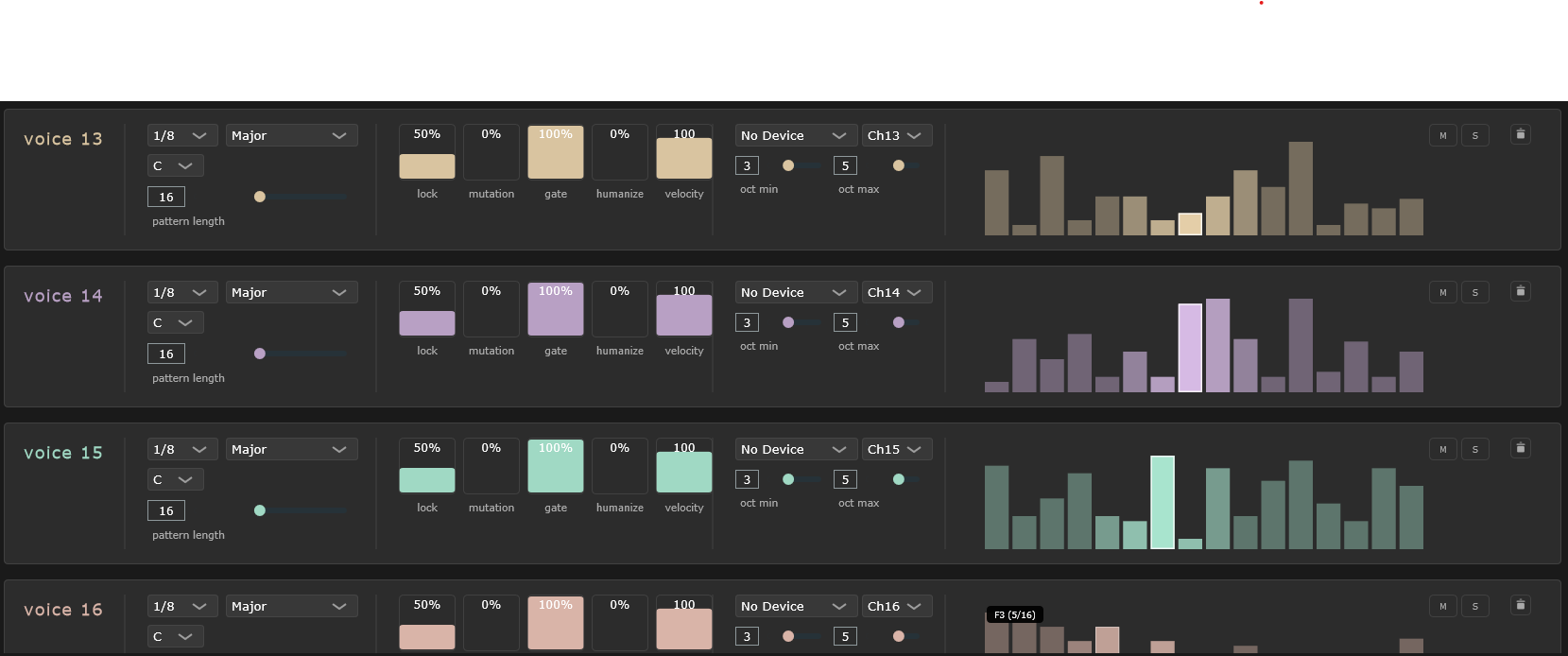
Task: Mute voice 13
Action: 1442,135
